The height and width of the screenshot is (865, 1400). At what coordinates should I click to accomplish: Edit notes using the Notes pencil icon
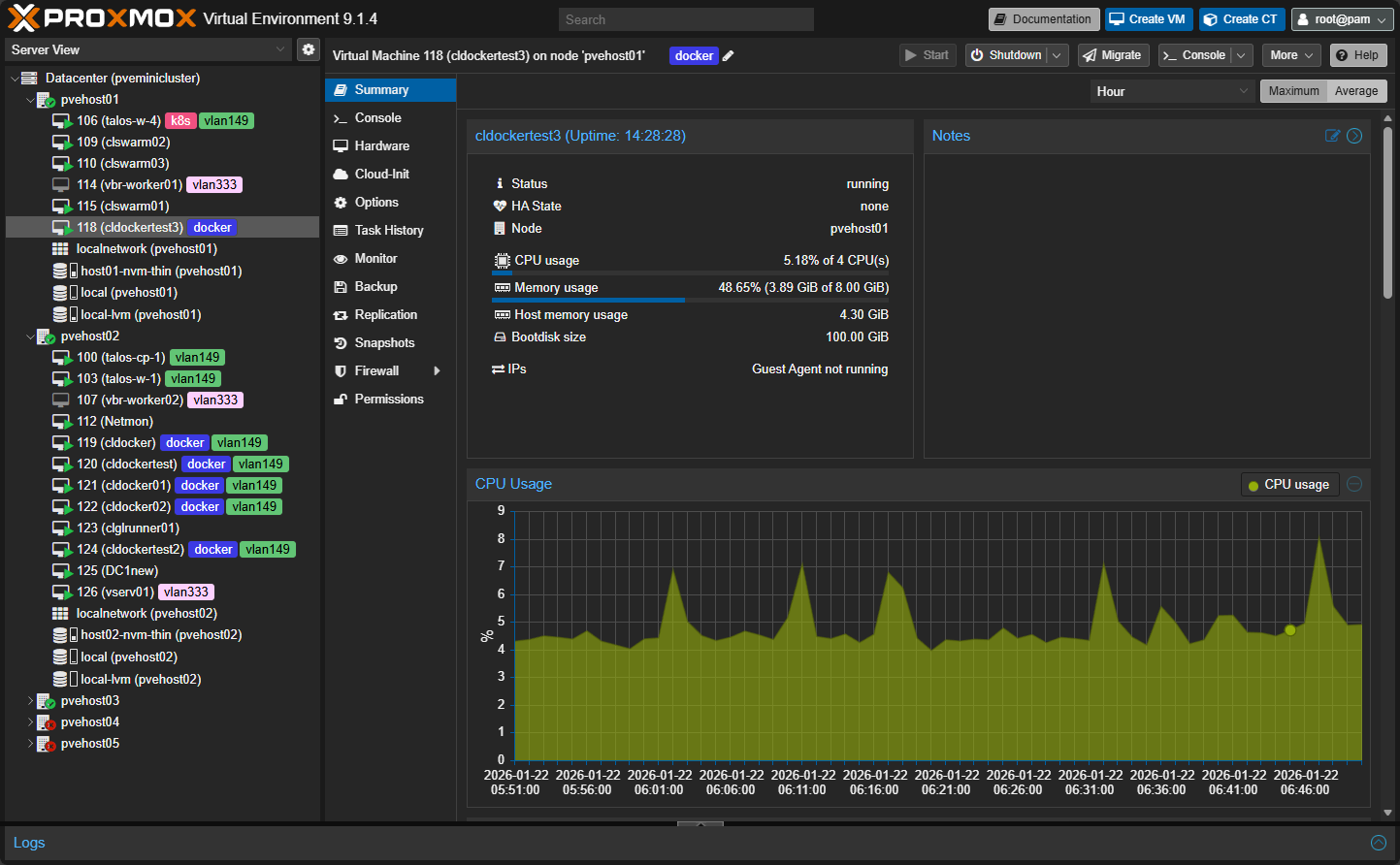coord(1332,136)
